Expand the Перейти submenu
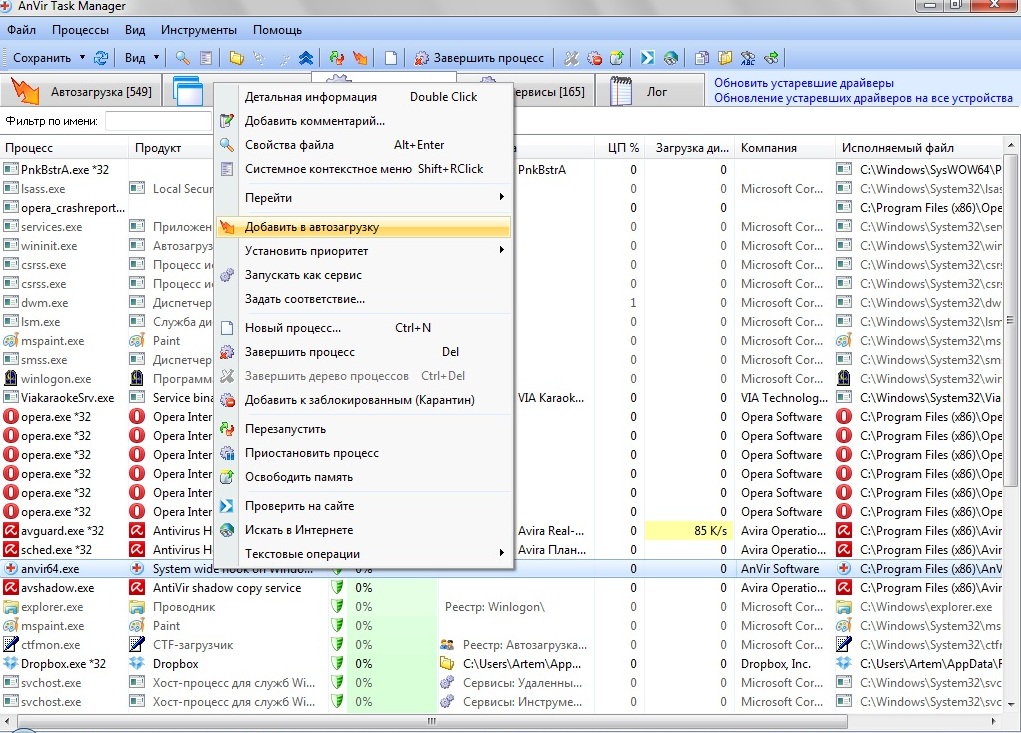 (501, 197)
